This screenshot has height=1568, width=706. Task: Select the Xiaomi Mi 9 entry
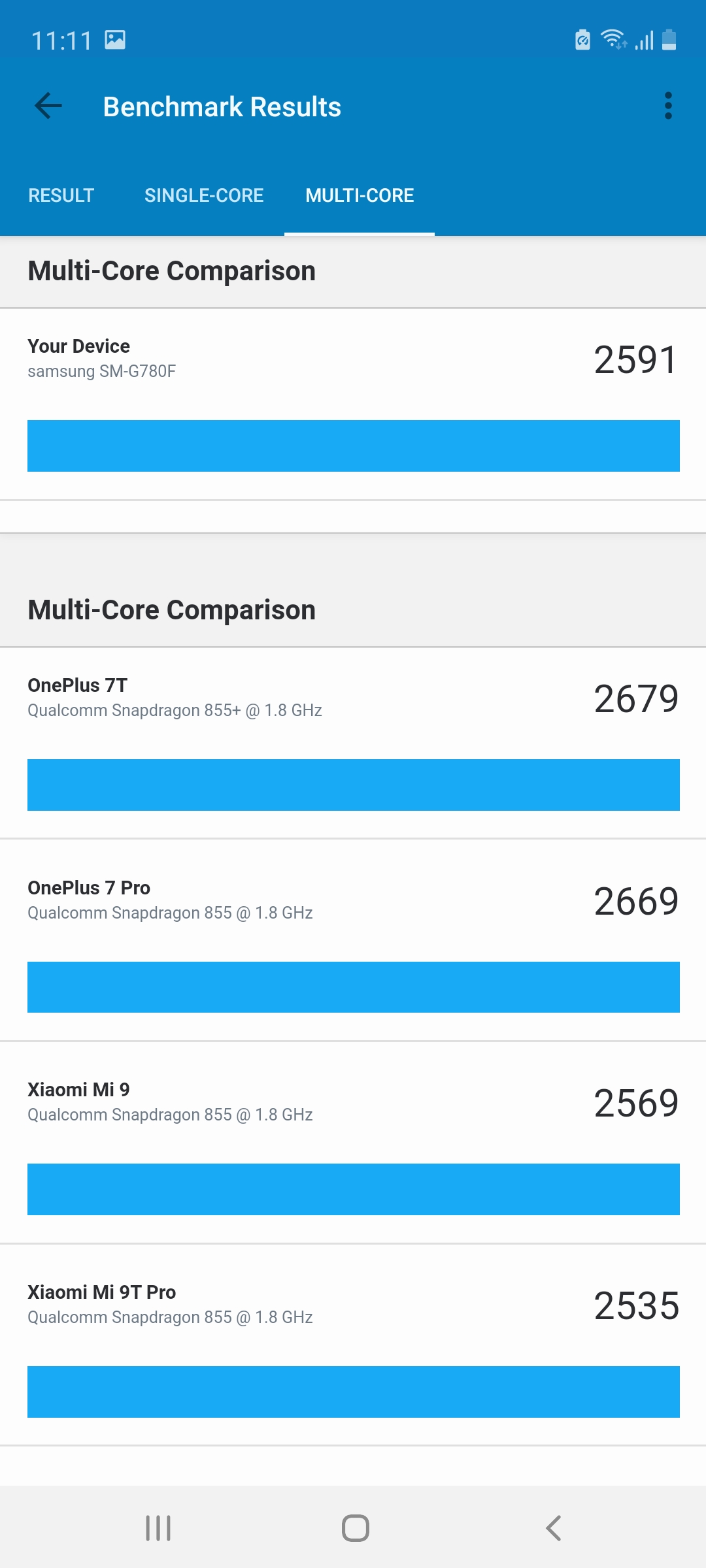[x=353, y=1147]
